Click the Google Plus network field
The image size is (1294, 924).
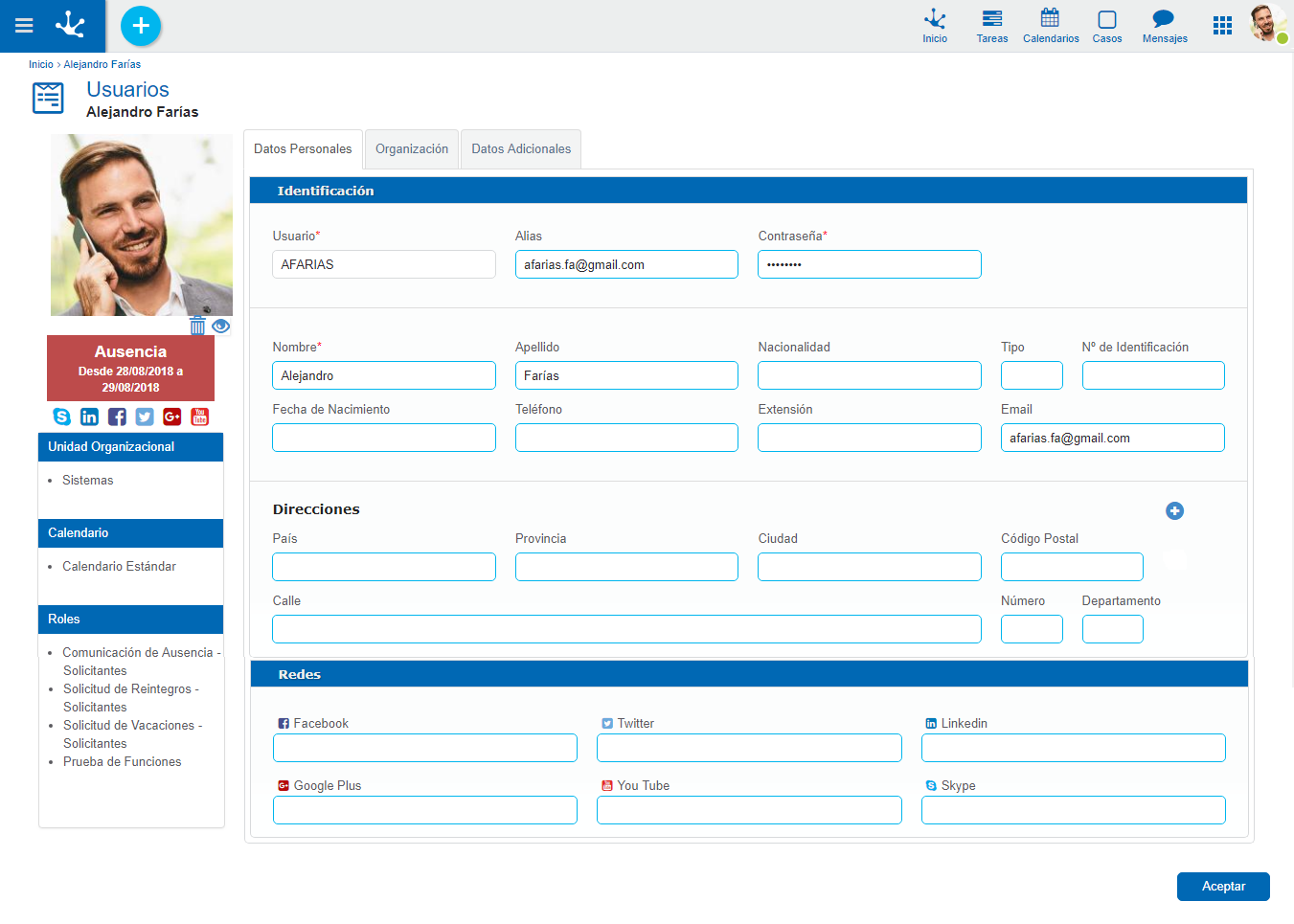425,810
